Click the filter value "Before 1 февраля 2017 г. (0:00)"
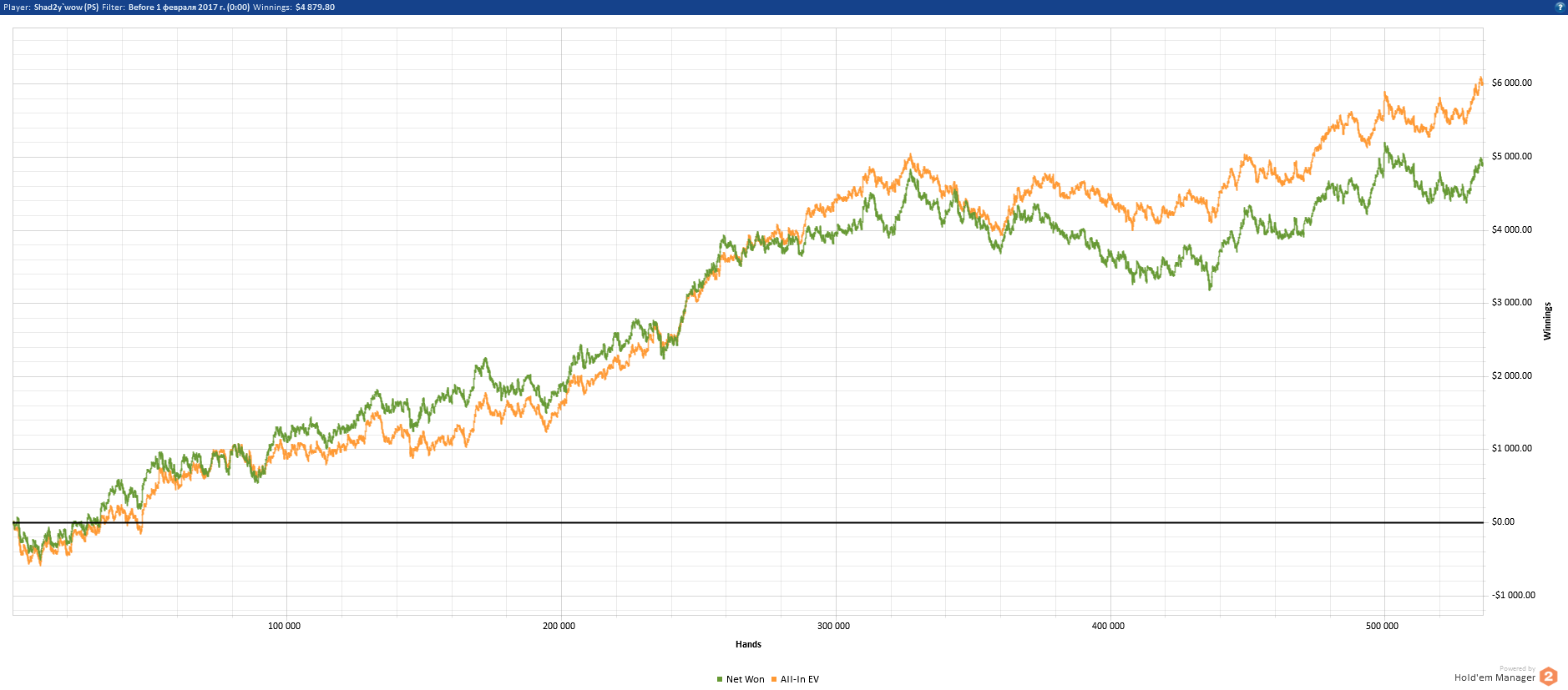This screenshot has width=1568, height=690. click(x=189, y=8)
